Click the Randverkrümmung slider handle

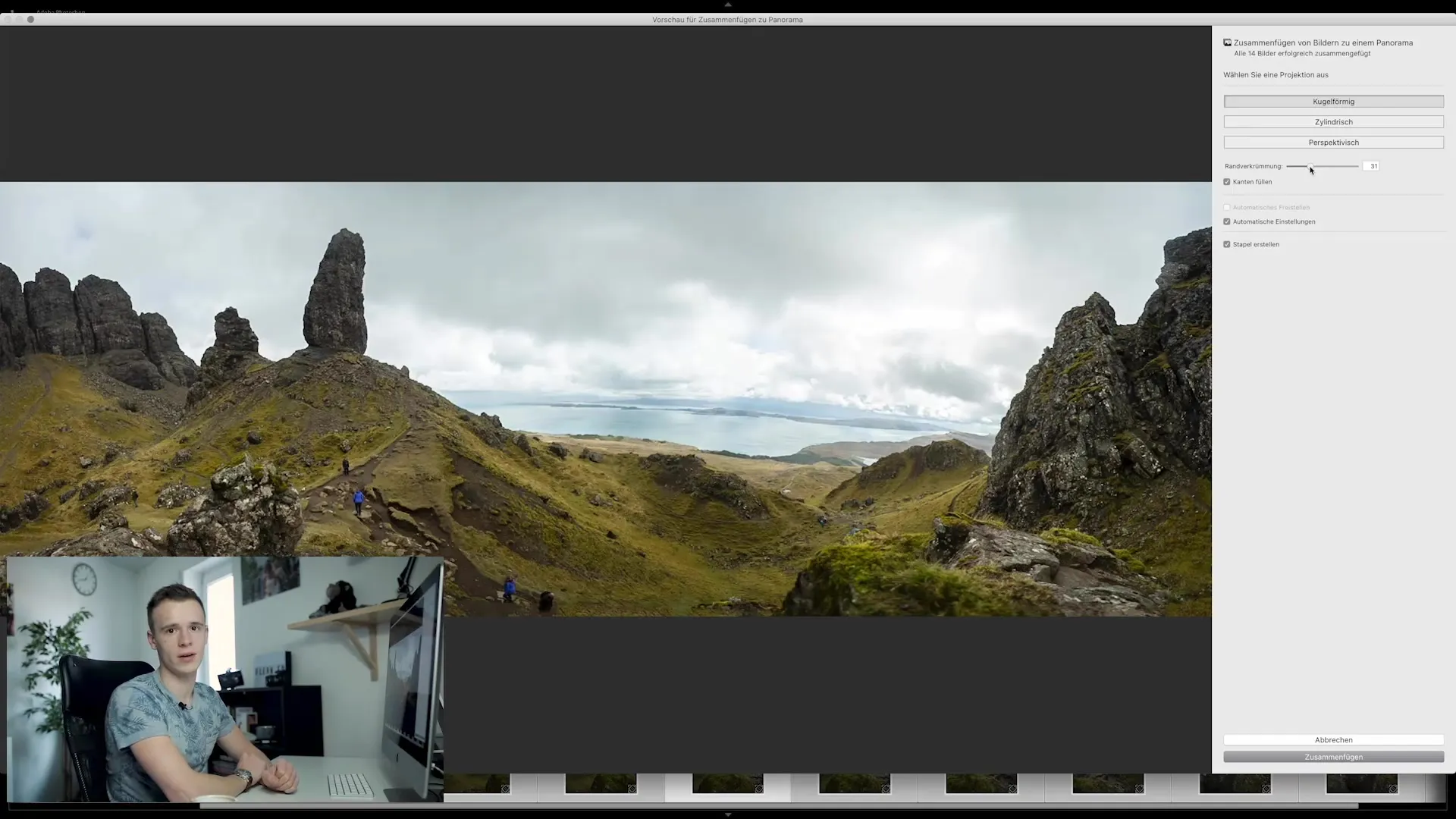point(1309,166)
